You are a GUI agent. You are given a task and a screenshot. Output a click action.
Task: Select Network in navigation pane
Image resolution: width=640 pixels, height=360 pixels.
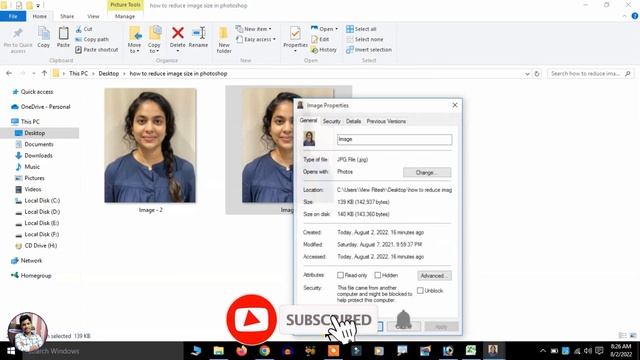point(31,260)
